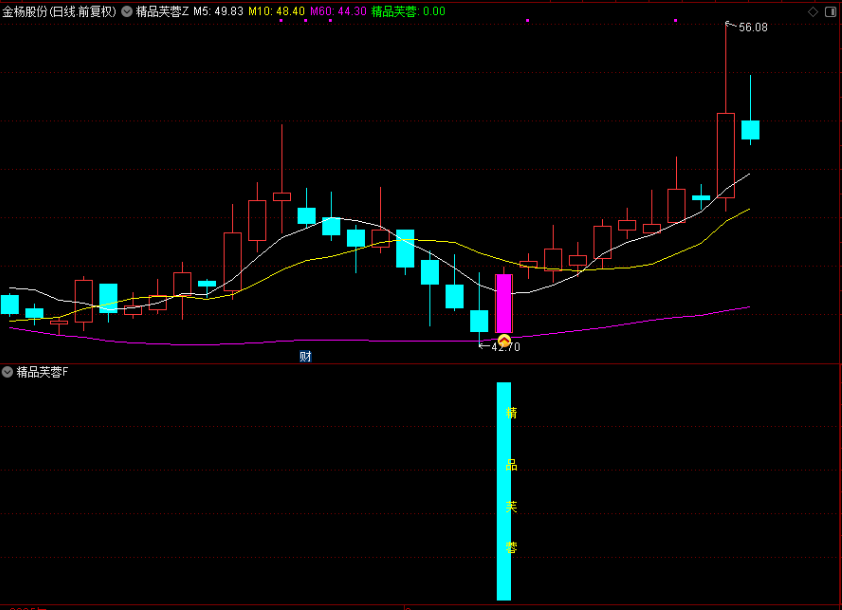Image resolution: width=842 pixels, height=610 pixels.
Task: Click the 42.70 low price marker
Action: [x=505, y=347]
